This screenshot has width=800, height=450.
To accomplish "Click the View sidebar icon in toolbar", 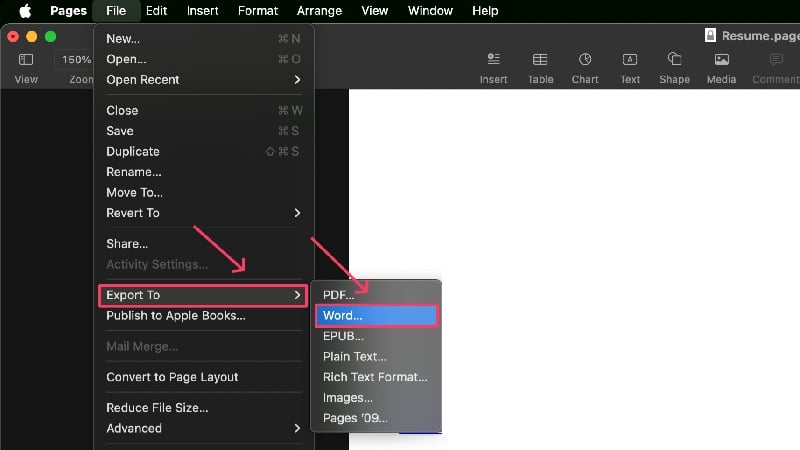I will (x=26, y=60).
